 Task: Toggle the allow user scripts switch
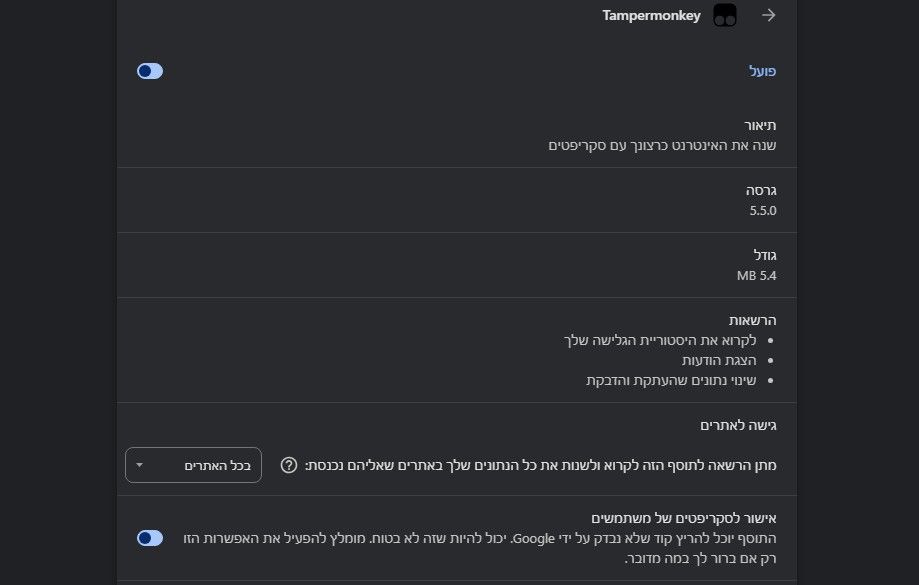150,538
